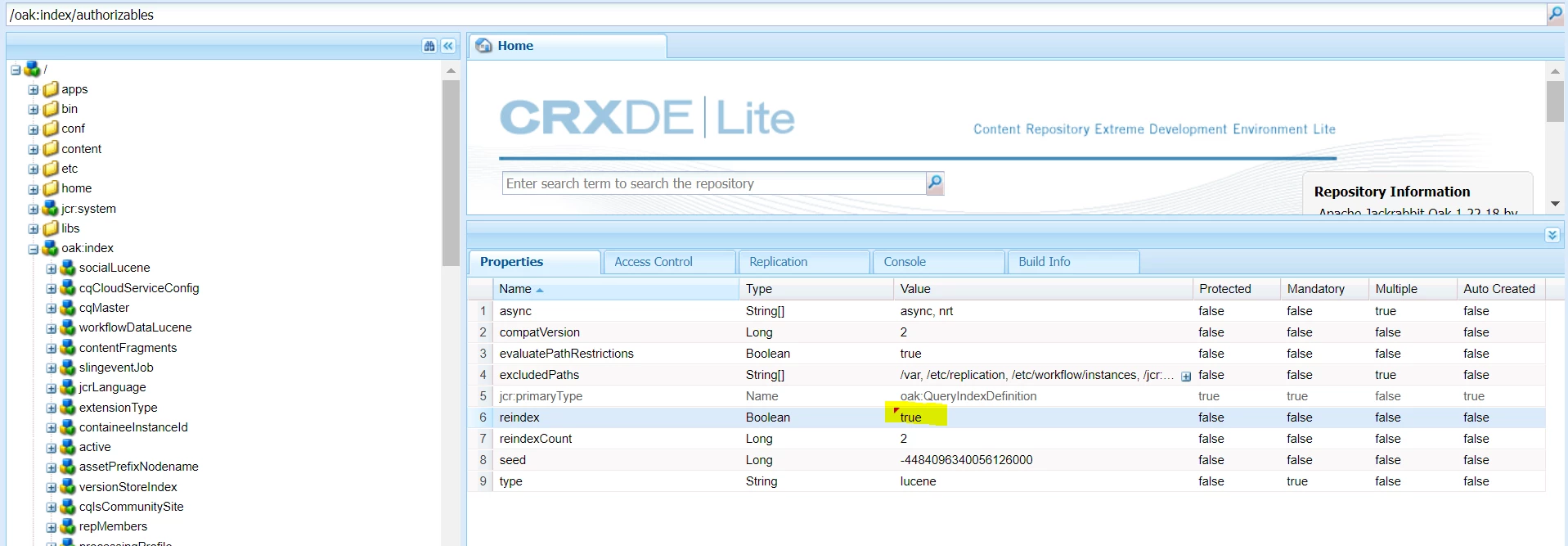Click the repository path input field
Image resolution: width=1568 pixels, height=546 pixels.
click(775, 15)
